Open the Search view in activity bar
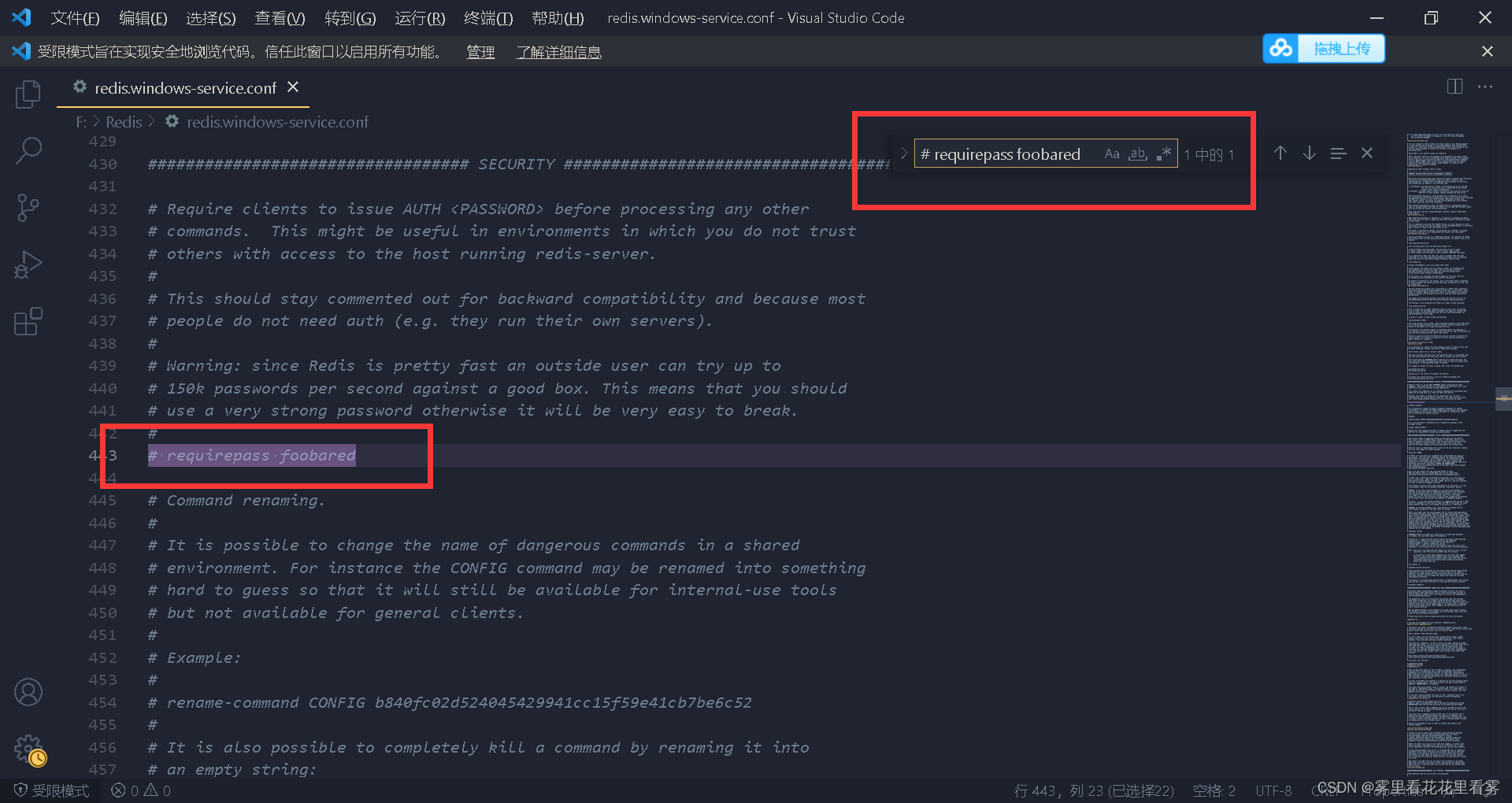 click(28, 150)
